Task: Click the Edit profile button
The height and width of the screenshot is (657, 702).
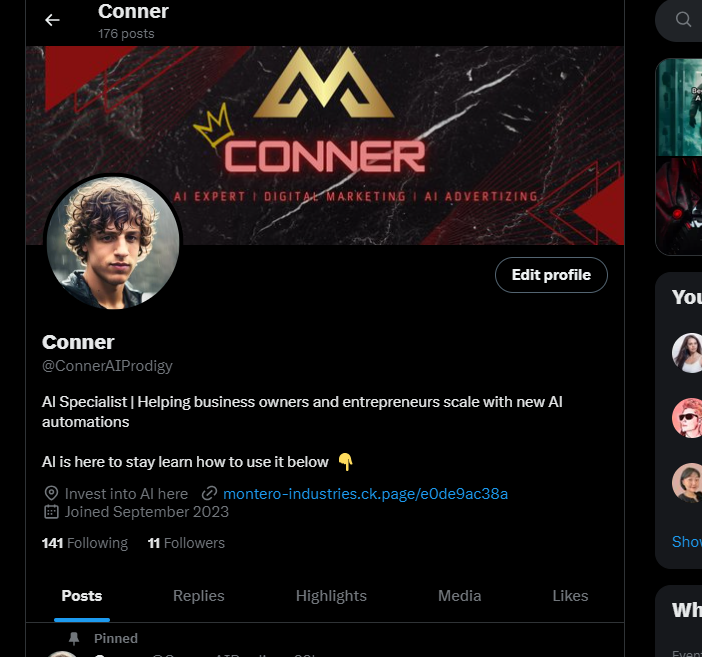Action: pos(551,275)
